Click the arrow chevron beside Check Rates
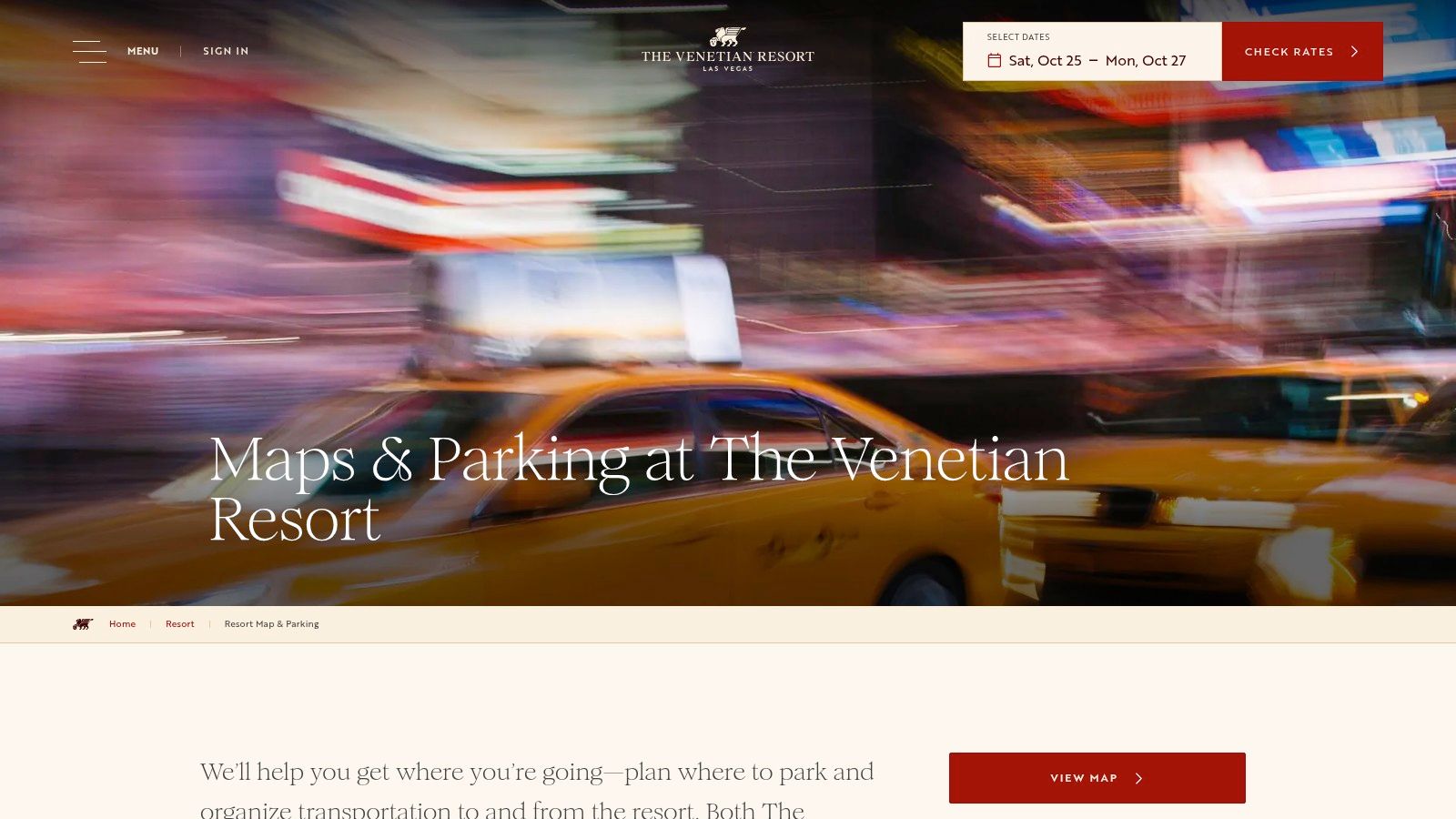 coord(1355,52)
